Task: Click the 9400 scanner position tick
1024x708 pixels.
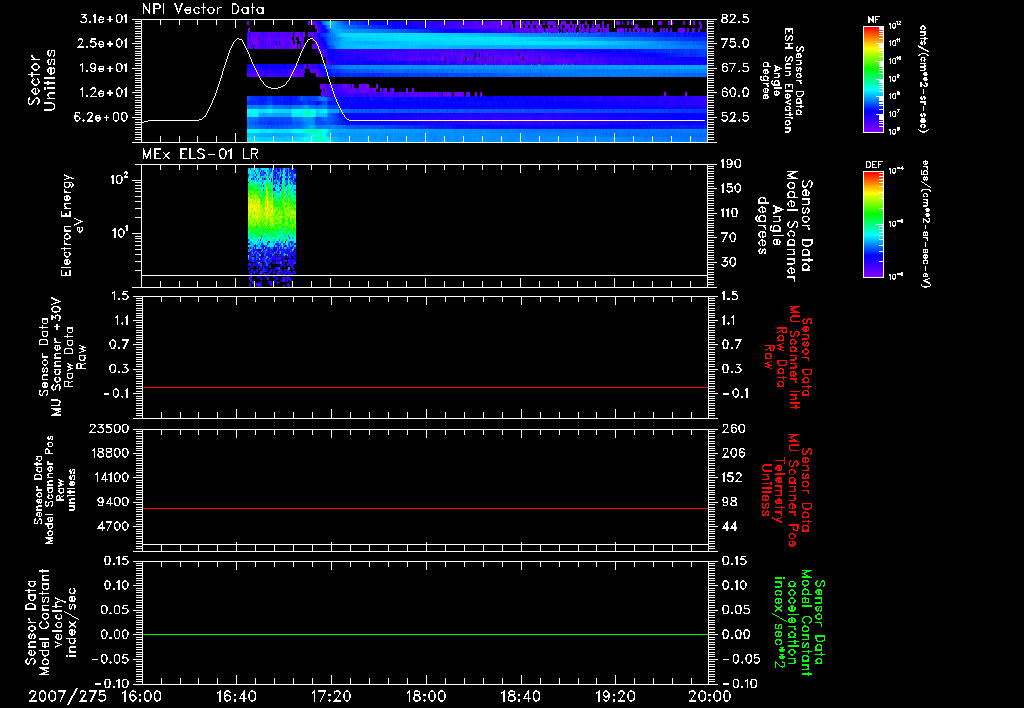Action: [x=114, y=502]
